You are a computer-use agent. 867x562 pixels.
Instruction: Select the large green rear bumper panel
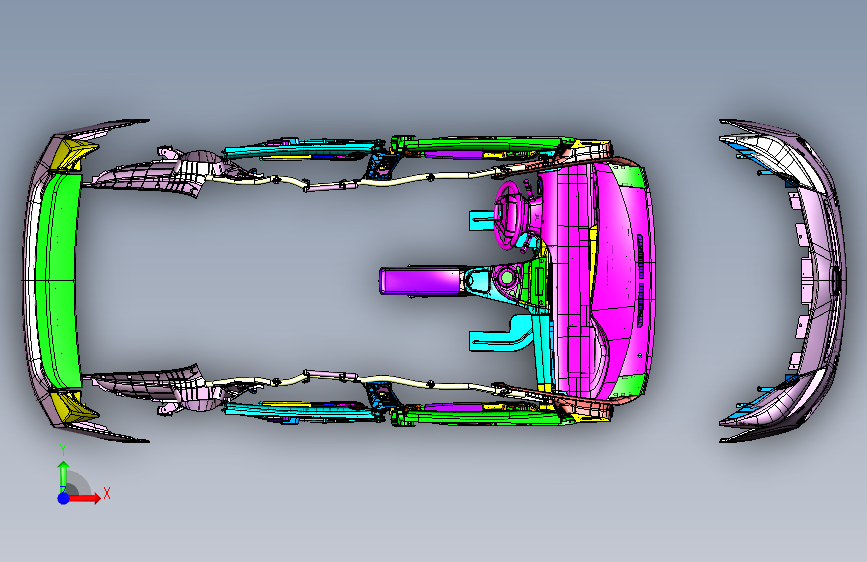pos(58,280)
